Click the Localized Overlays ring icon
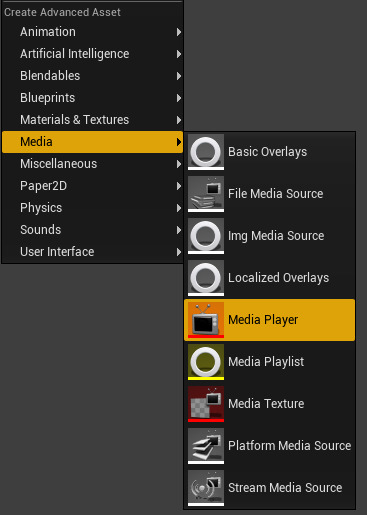Image resolution: width=367 pixels, height=515 pixels. (x=206, y=278)
